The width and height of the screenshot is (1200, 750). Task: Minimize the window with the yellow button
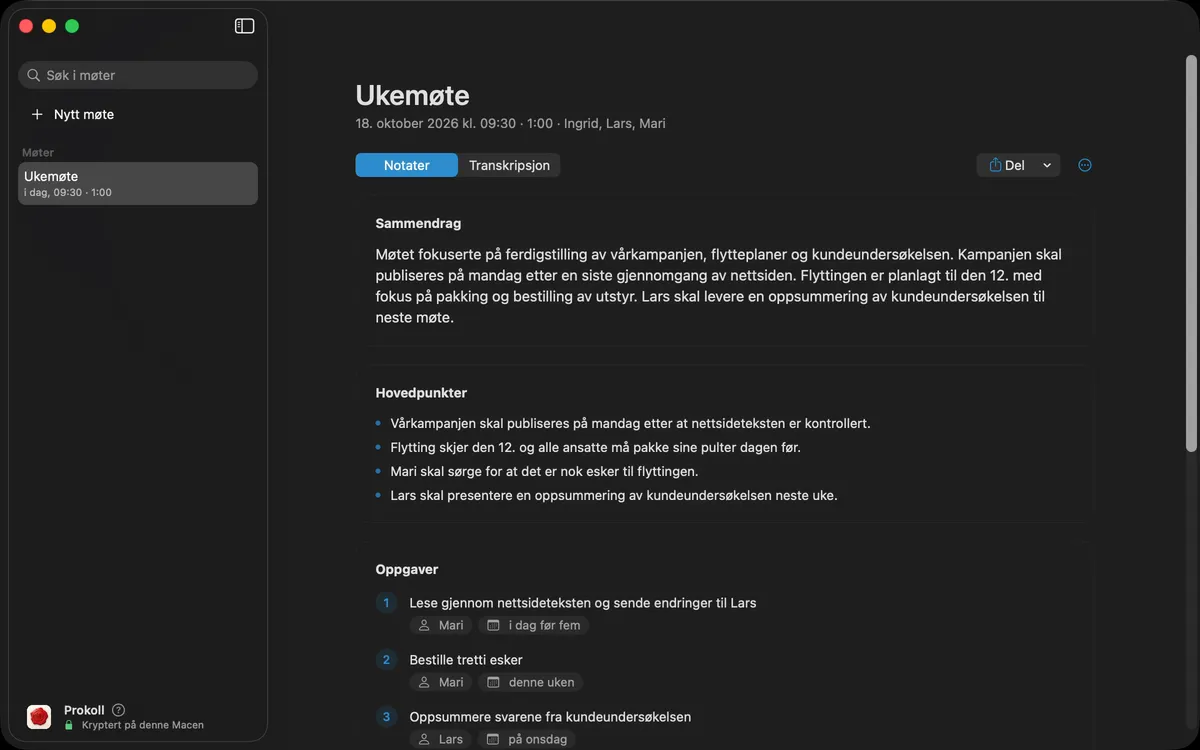pyautogui.click(x=49, y=26)
